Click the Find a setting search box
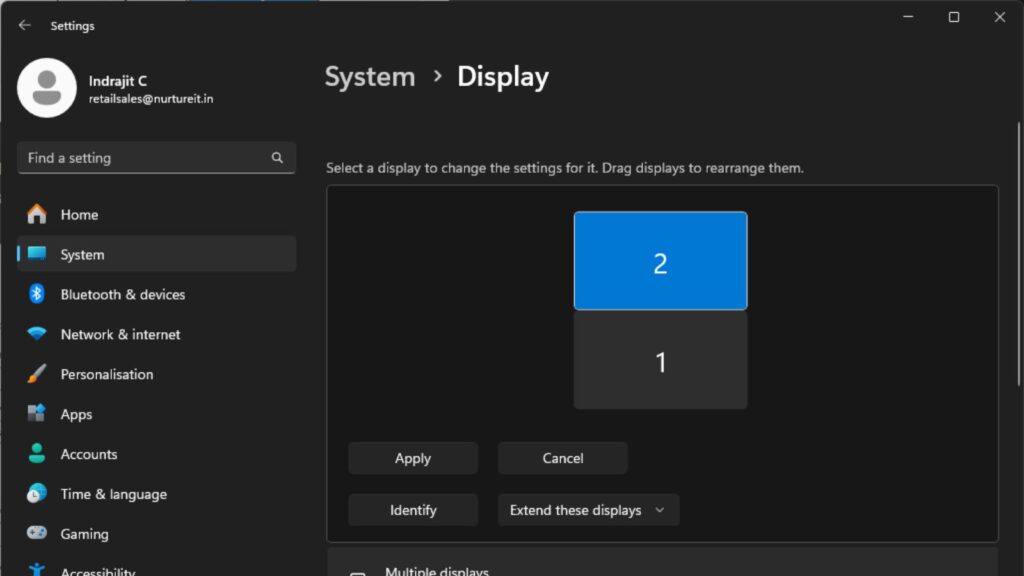Image resolution: width=1024 pixels, height=576 pixels. click(145, 158)
